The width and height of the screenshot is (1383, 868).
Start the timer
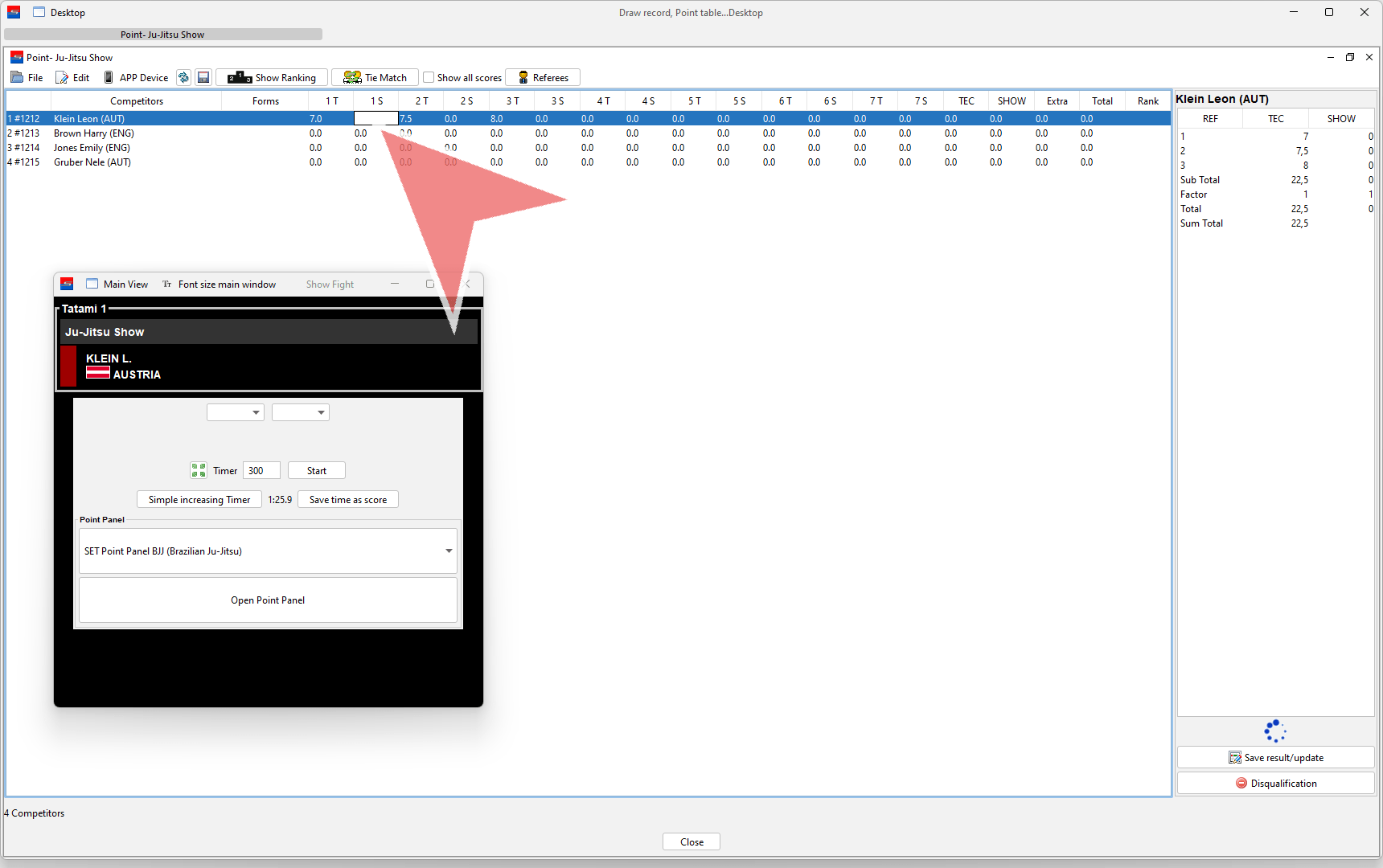[316, 471]
